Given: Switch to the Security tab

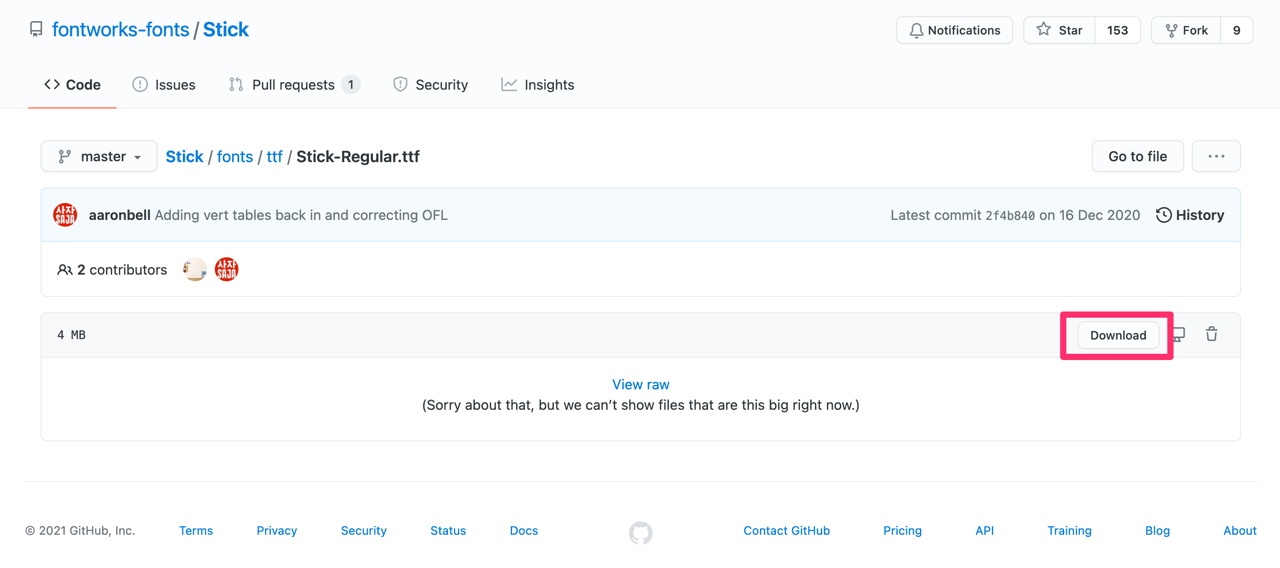Looking at the screenshot, I should coord(430,85).
